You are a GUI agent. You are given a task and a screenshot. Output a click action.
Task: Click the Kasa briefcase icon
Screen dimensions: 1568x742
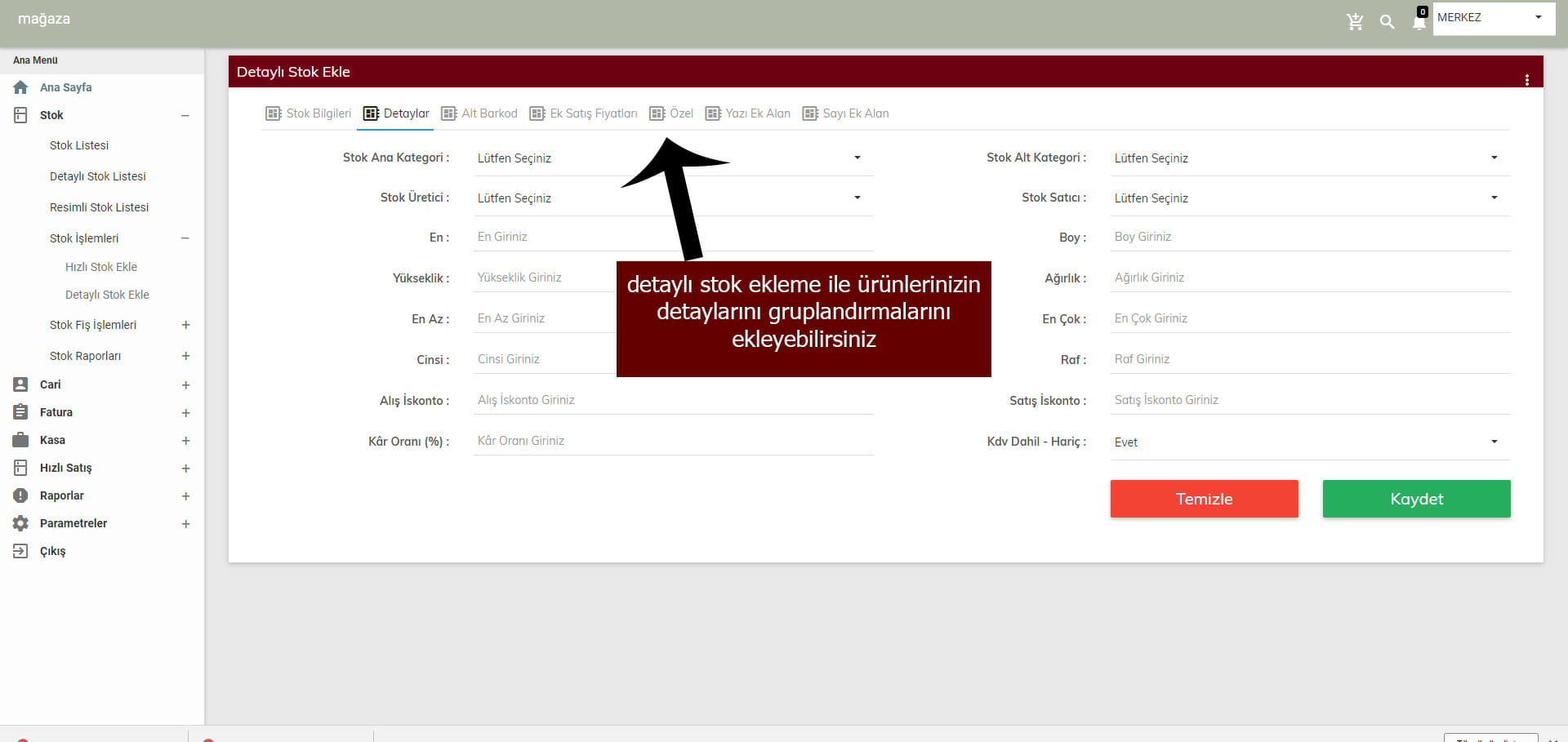point(20,440)
